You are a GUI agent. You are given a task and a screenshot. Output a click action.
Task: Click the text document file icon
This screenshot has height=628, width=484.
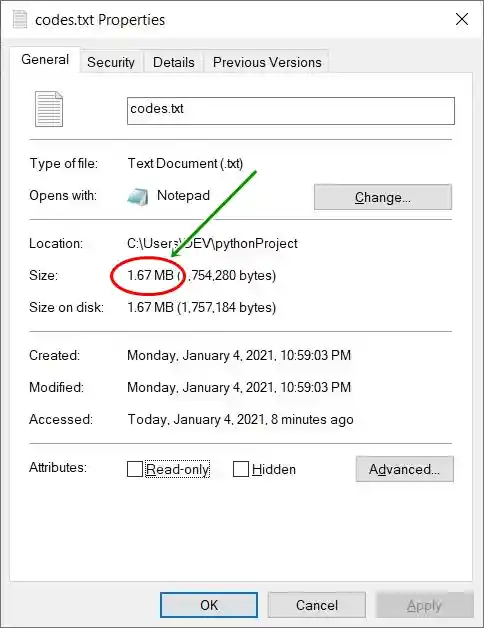[x=49, y=109]
